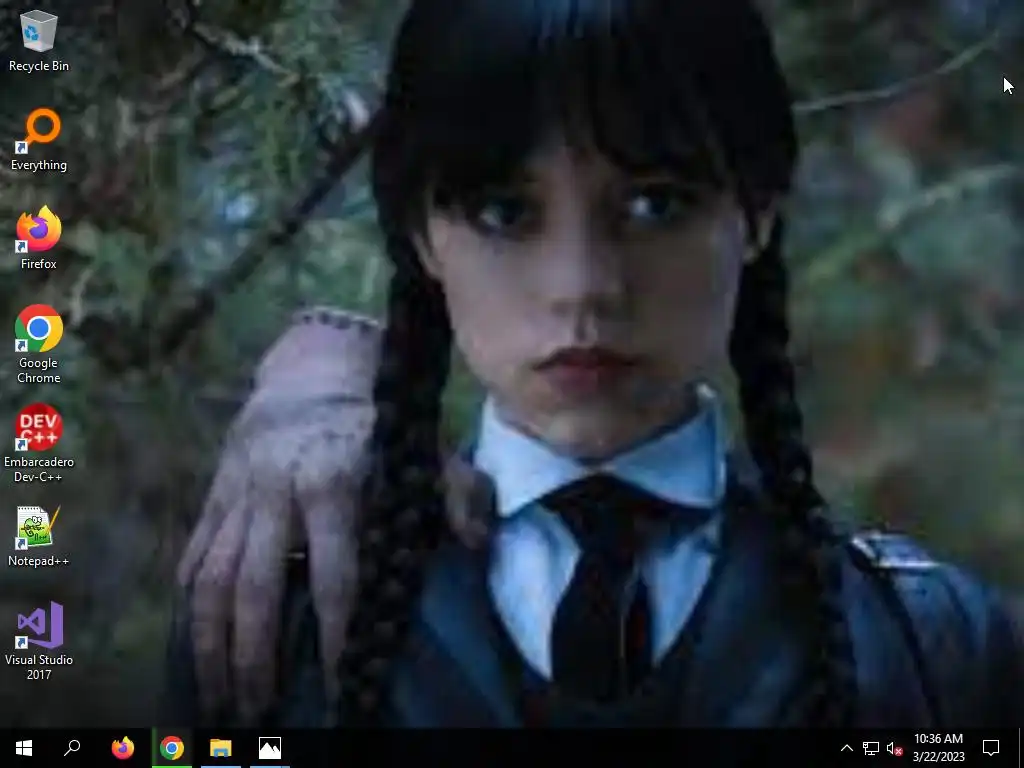Open the clock showing 10:36 AM

tap(938, 748)
